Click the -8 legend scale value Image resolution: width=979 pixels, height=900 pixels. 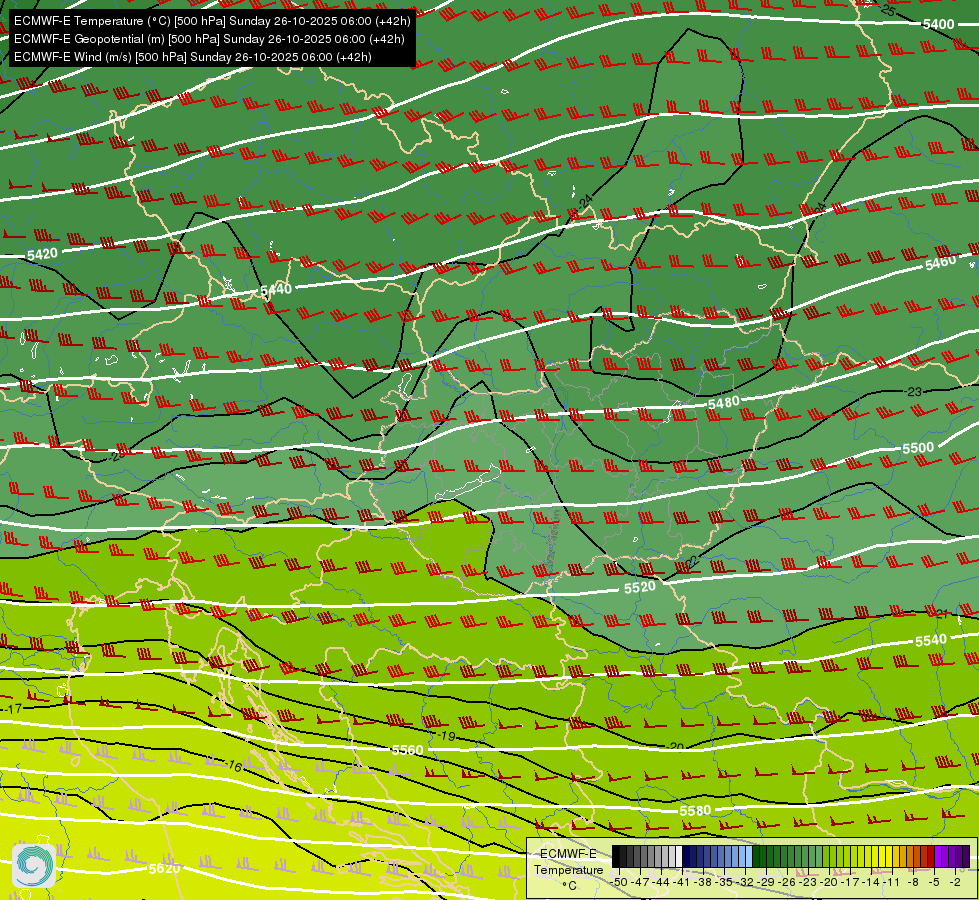pos(913,882)
